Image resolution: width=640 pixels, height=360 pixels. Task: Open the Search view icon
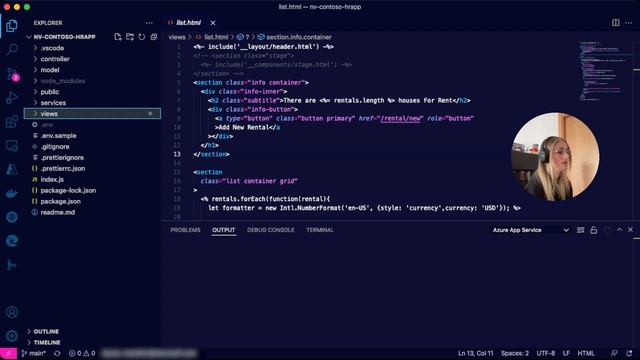click(x=12, y=50)
